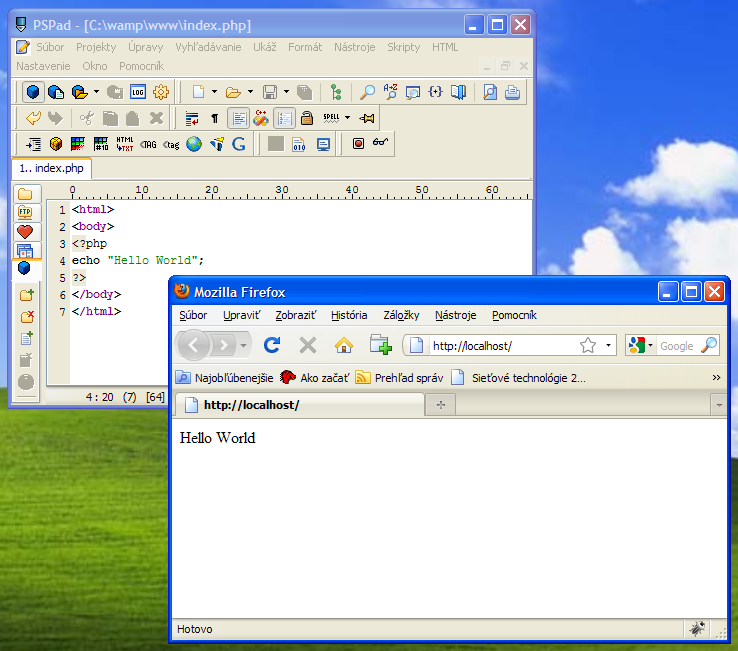Click line 4 echo code in PSPad editor
Image resolution: width=738 pixels, height=651 pixels.
pos(137,260)
